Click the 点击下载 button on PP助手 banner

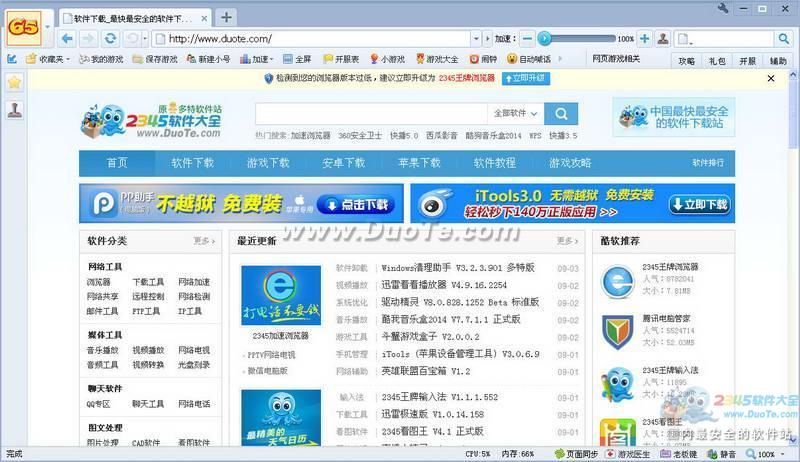356,205
